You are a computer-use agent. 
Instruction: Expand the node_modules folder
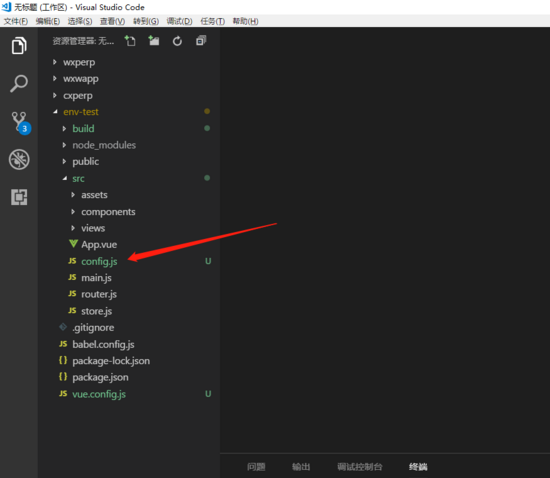tap(104, 145)
